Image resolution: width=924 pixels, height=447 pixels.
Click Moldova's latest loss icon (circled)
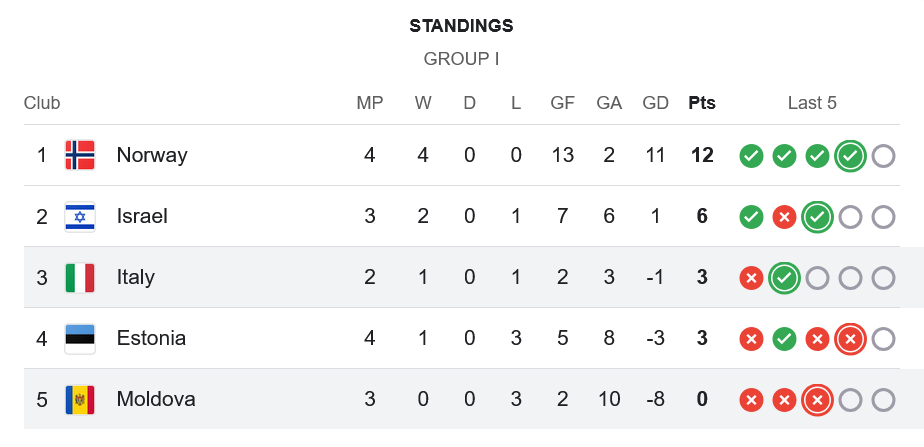pos(817,400)
